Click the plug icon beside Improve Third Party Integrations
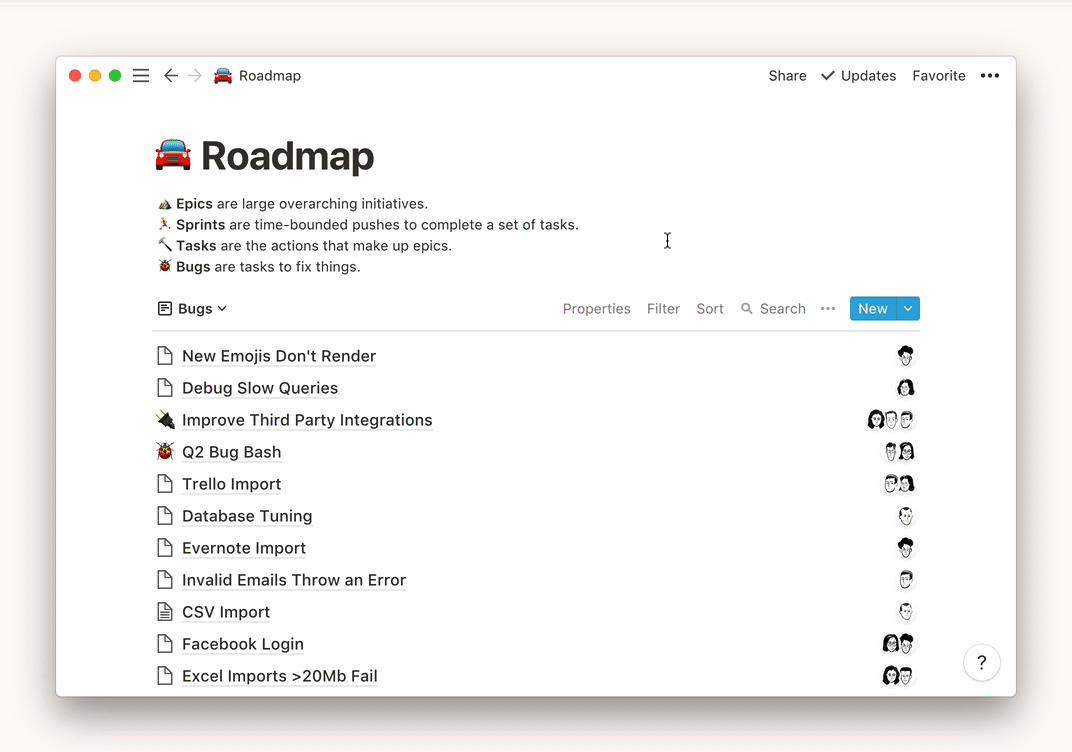This screenshot has width=1072, height=752. pos(165,420)
